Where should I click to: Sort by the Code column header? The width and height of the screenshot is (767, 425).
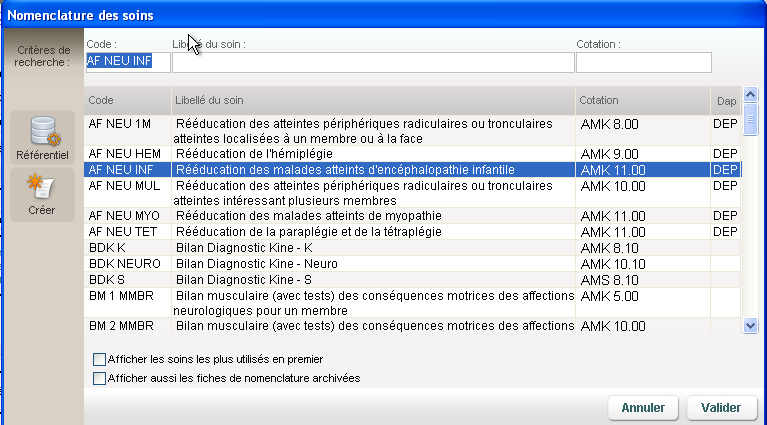tap(128, 100)
